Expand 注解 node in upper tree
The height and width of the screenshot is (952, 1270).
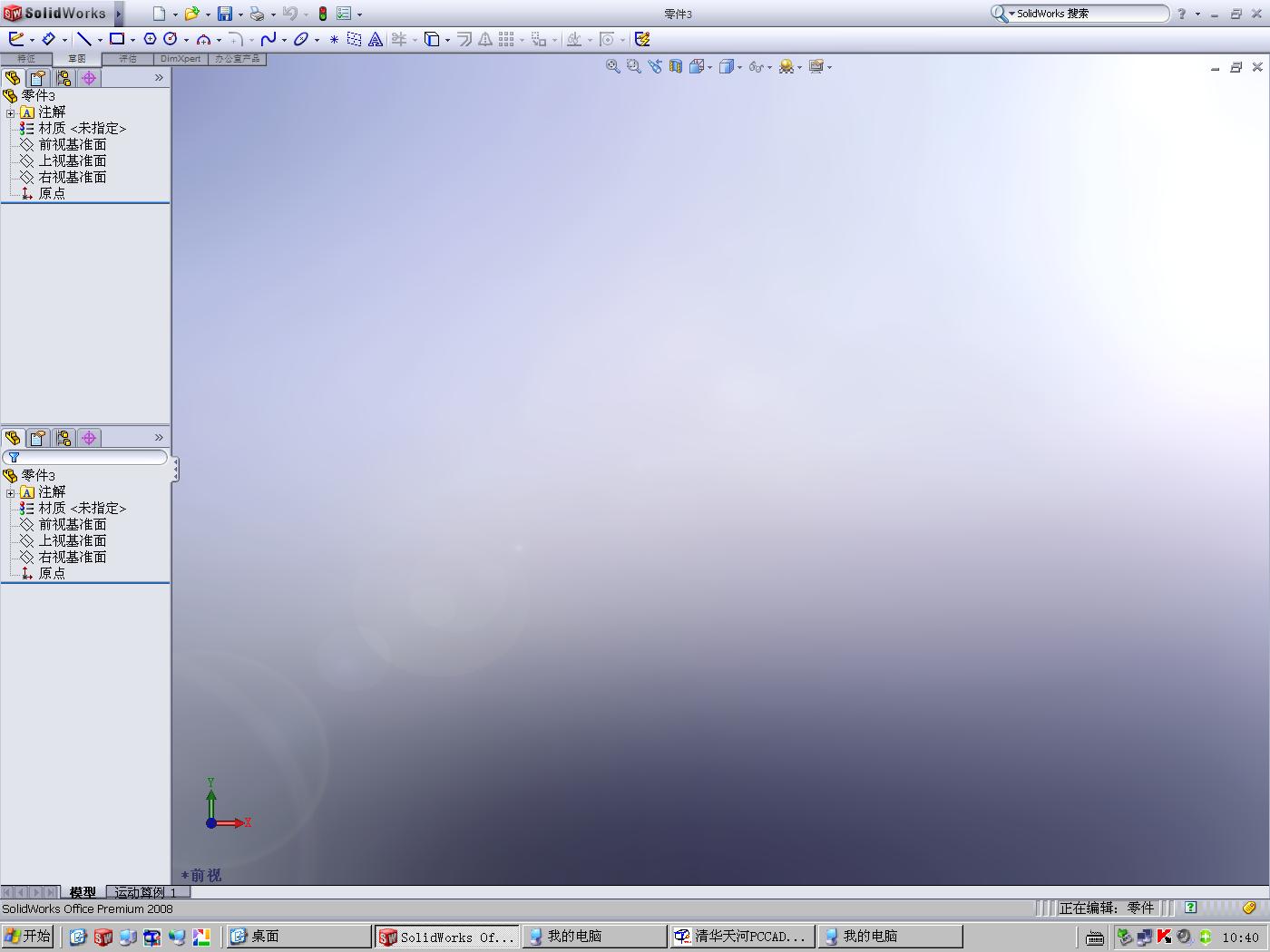(10, 112)
